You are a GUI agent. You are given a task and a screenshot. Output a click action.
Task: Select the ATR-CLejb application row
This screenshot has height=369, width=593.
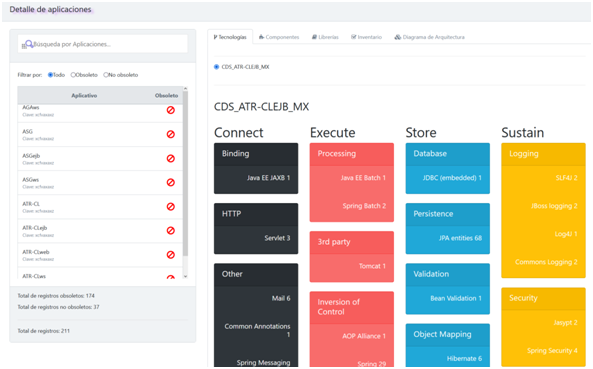[x=100, y=231]
